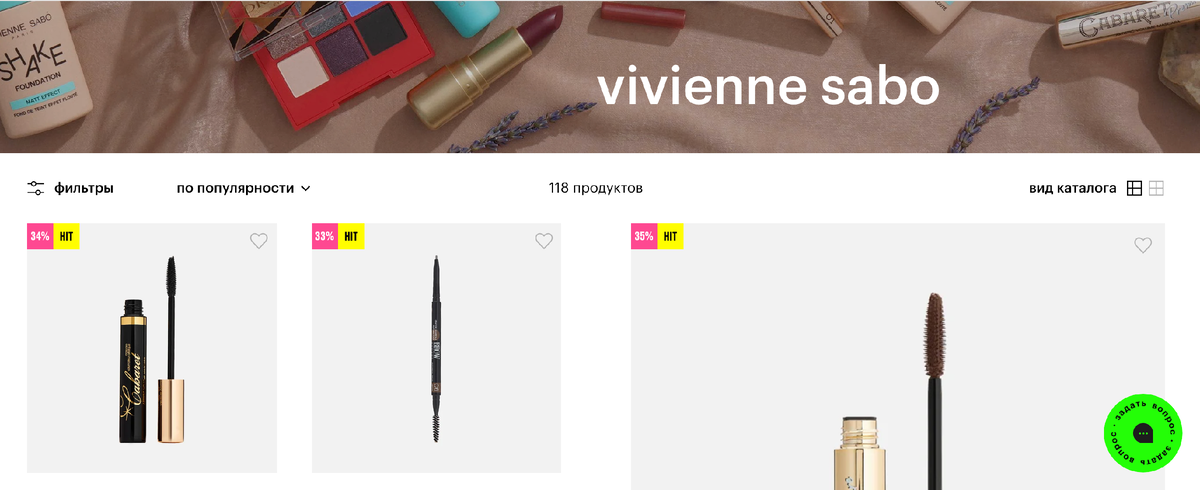Switch to small-tile catalog grid view
The width and height of the screenshot is (1200, 490).
pyautogui.click(x=1156, y=188)
